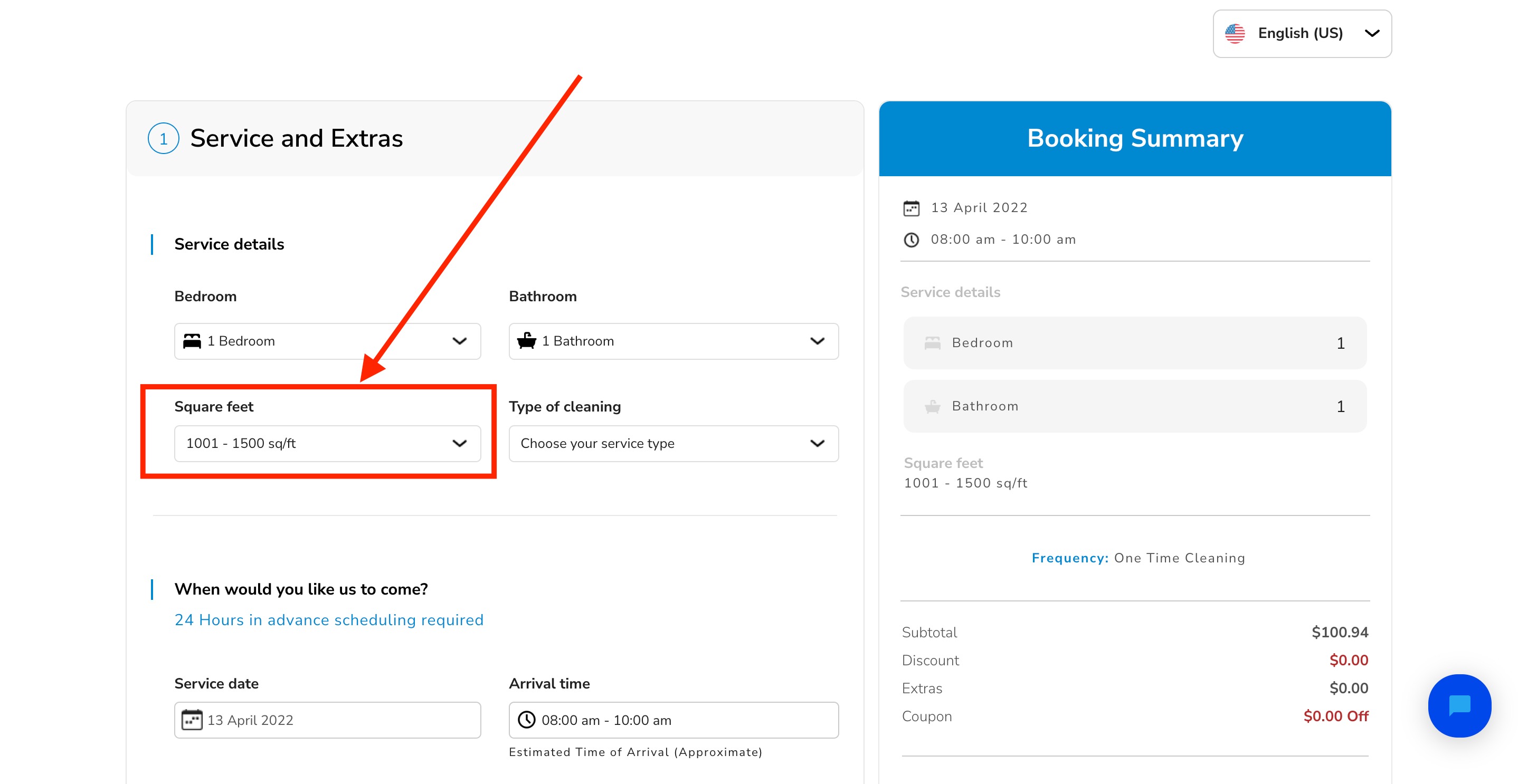Image resolution: width=1518 pixels, height=784 pixels.
Task: Click the Service date 13 April 2022 field
Action: 327,720
